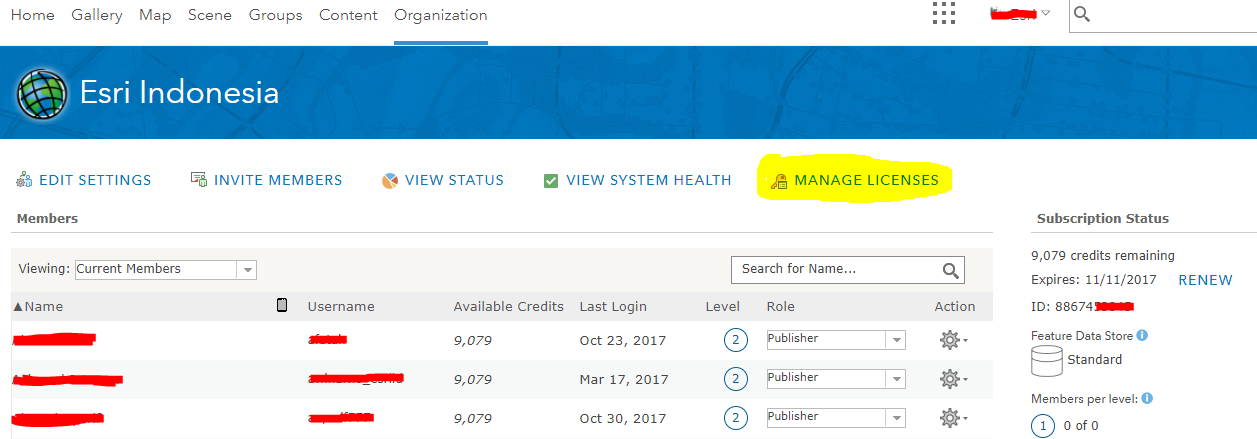Click the RENEW subscription link
Viewport: 1257px width, 439px height.
(1205, 280)
